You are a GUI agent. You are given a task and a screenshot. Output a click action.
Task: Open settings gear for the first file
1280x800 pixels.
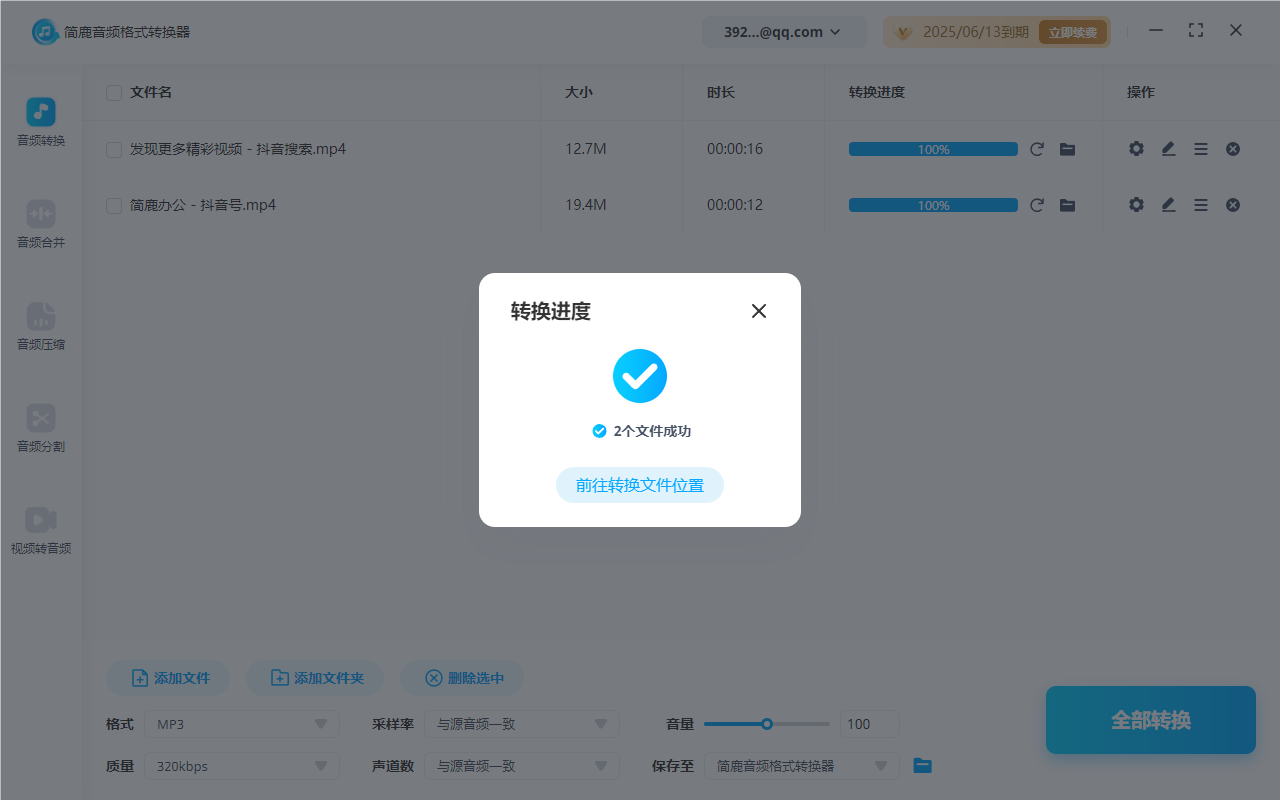pyautogui.click(x=1136, y=148)
